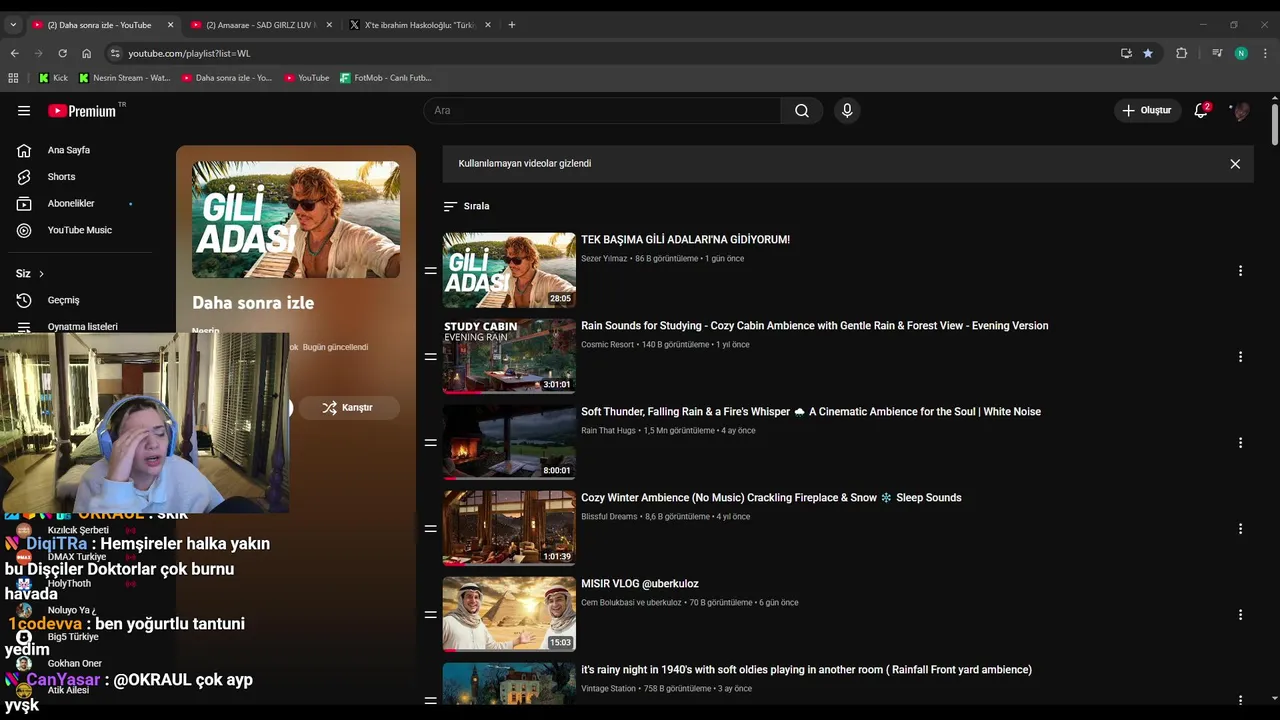The height and width of the screenshot is (720, 1280).
Task: Click the site info icon beside the URL
Action: click(115, 53)
